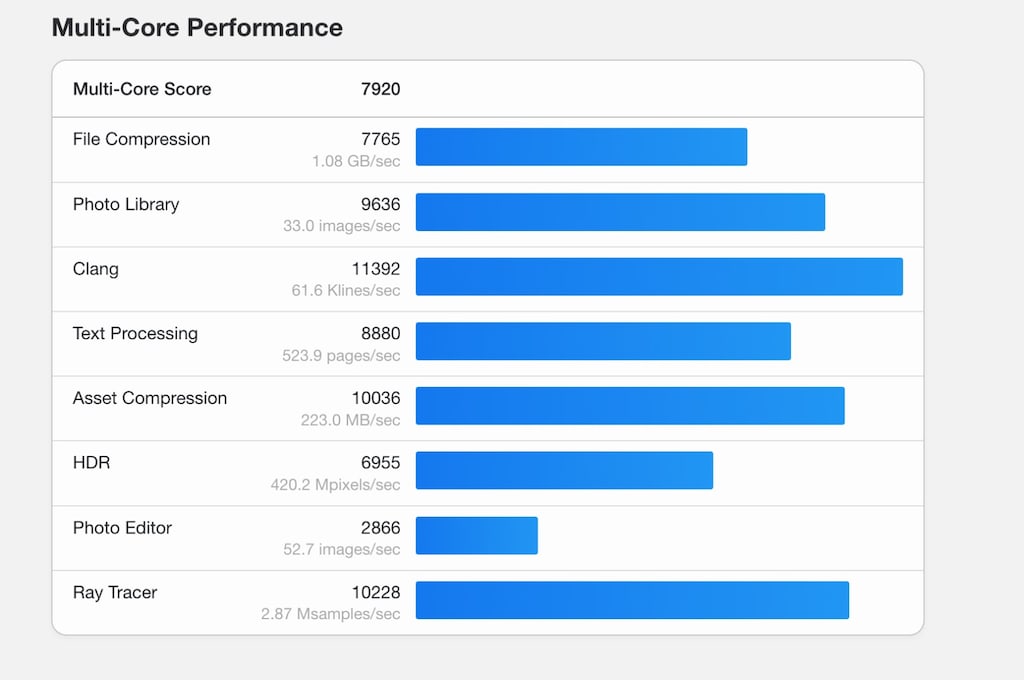Click the Photo Editor label
Screen dimensions: 1024x680
[x=122, y=528]
